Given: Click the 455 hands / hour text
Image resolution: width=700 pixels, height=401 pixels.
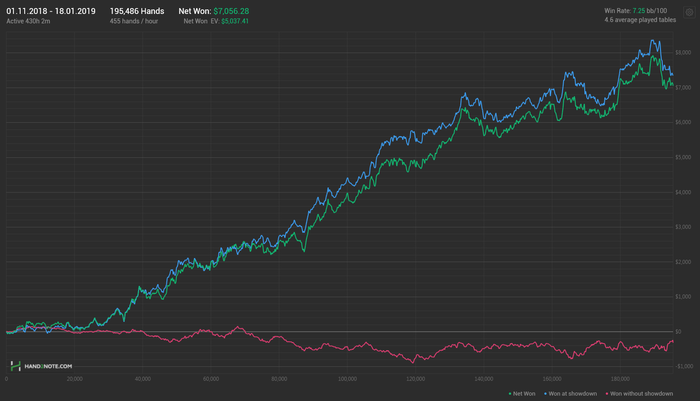Looking at the screenshot, I should (x=134, y=21).
